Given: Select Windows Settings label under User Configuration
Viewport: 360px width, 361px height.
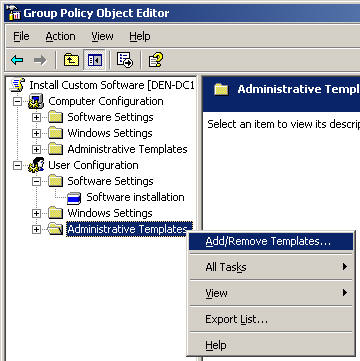Looking at the screenshot, I should click(x=110, y=213).
